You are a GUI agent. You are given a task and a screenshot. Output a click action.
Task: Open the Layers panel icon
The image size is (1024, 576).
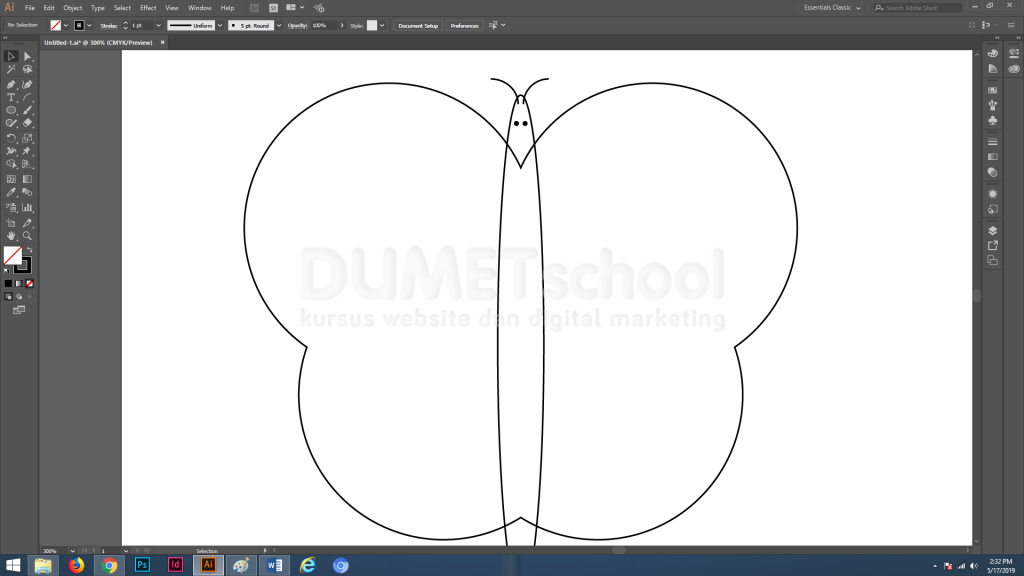coord(993,231)
